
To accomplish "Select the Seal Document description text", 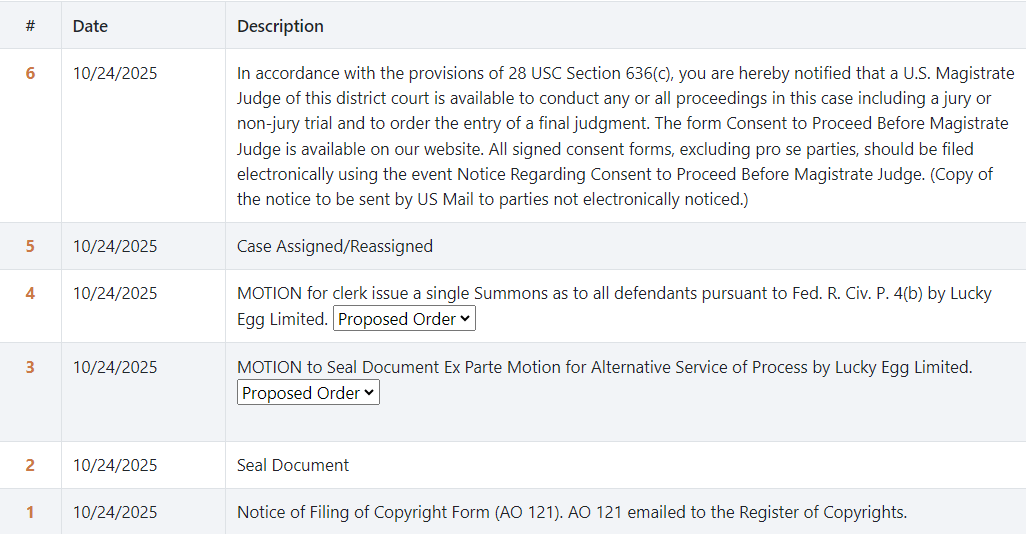I will tap(293, 465).
